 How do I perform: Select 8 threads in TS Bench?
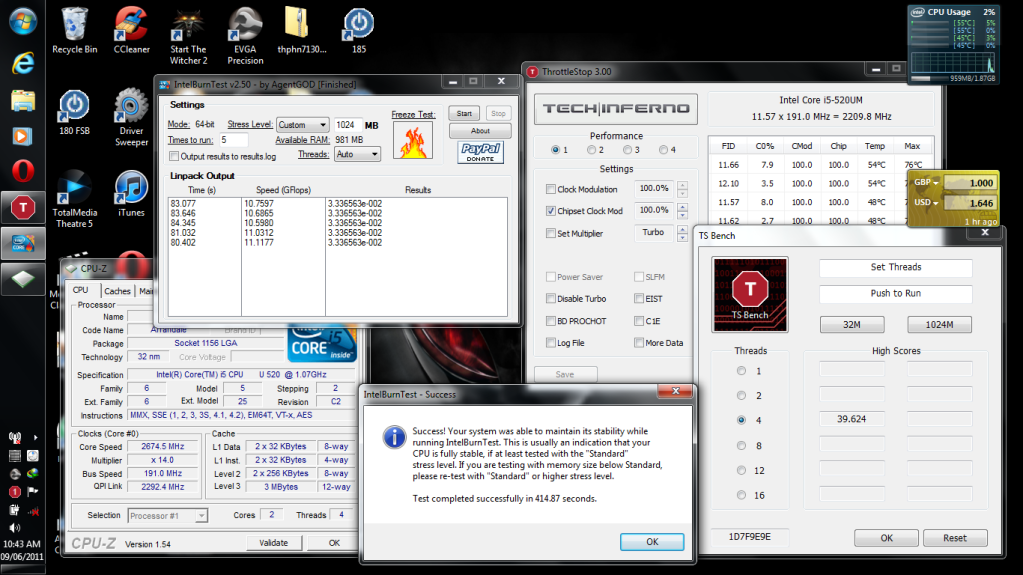741,445
